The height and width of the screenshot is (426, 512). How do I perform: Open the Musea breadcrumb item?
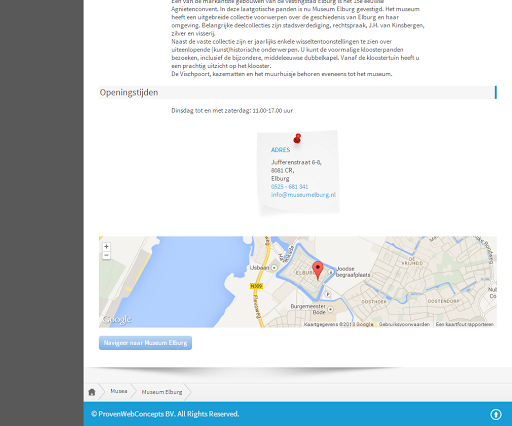point(119,391)
